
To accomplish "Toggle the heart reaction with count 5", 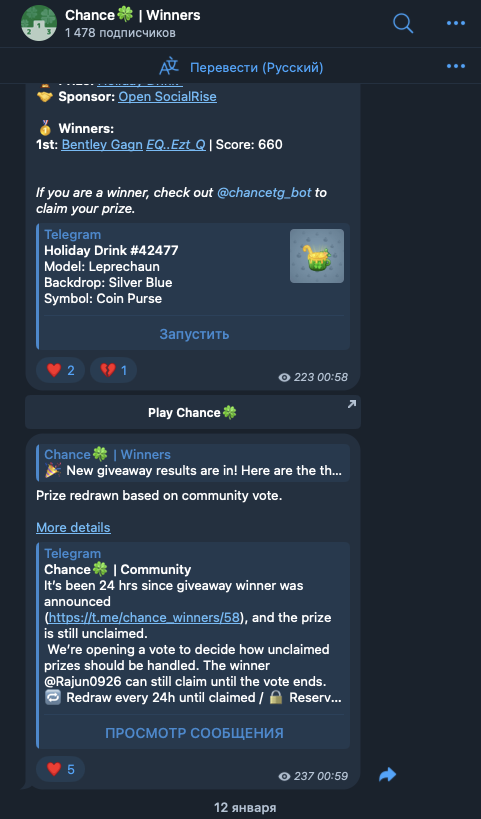I will pos(61,769).
